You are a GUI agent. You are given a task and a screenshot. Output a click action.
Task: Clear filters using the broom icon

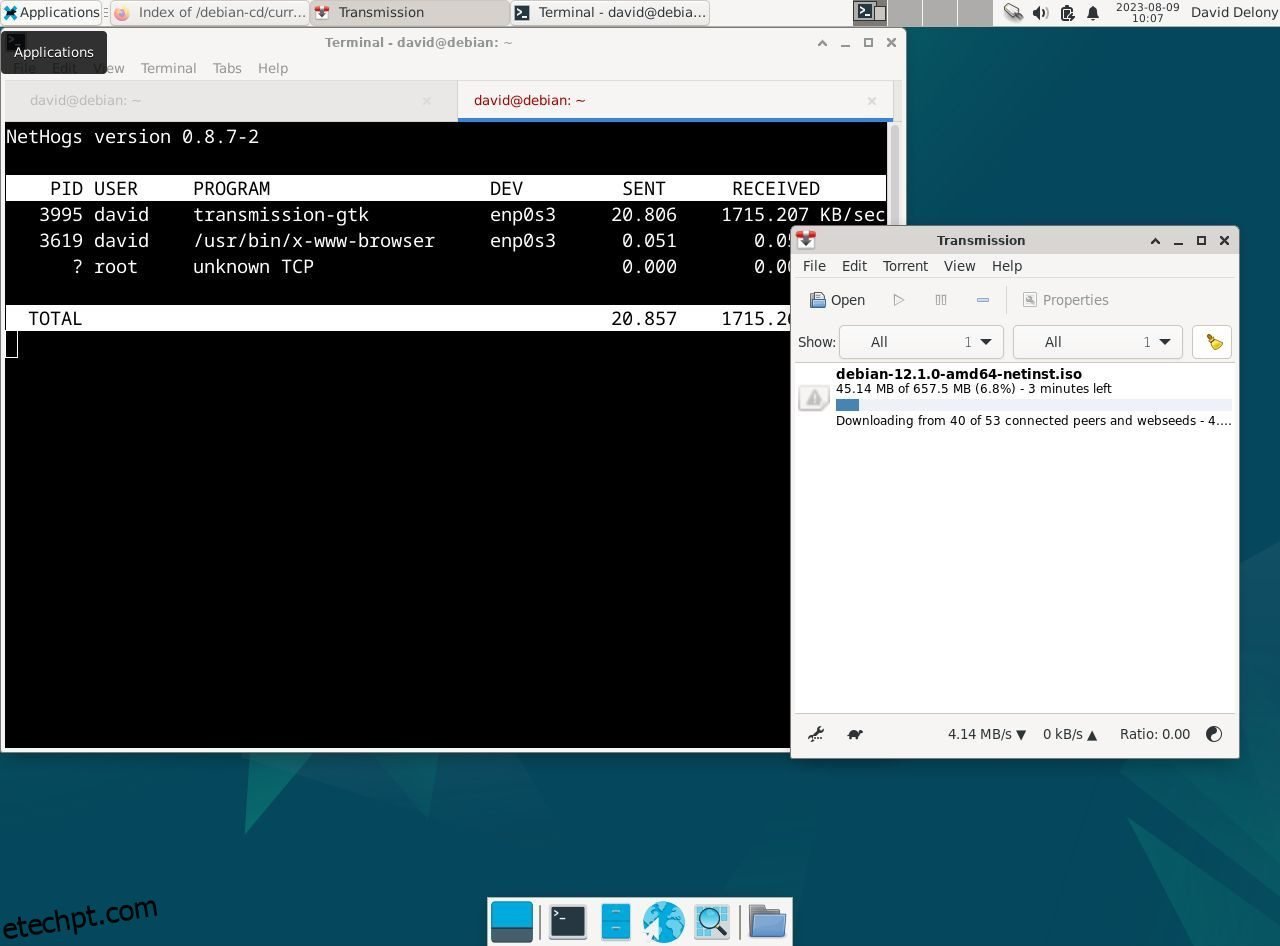click(1212, 341)
